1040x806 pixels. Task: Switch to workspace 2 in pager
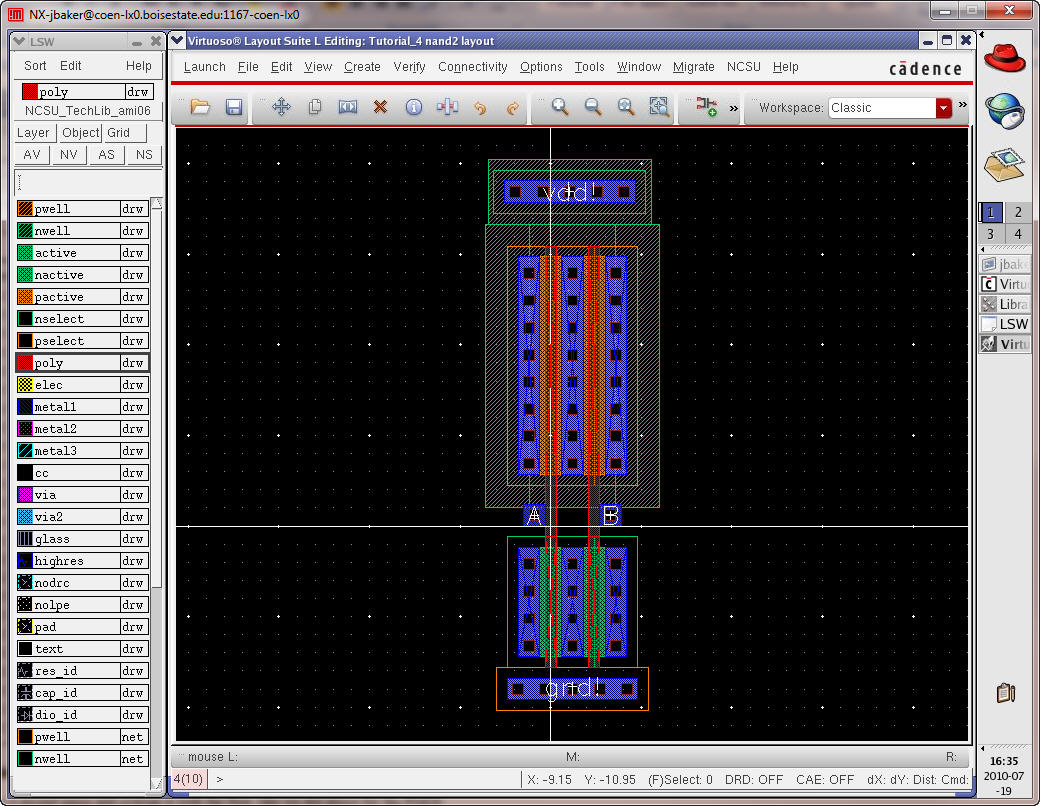coord(1017,212)
